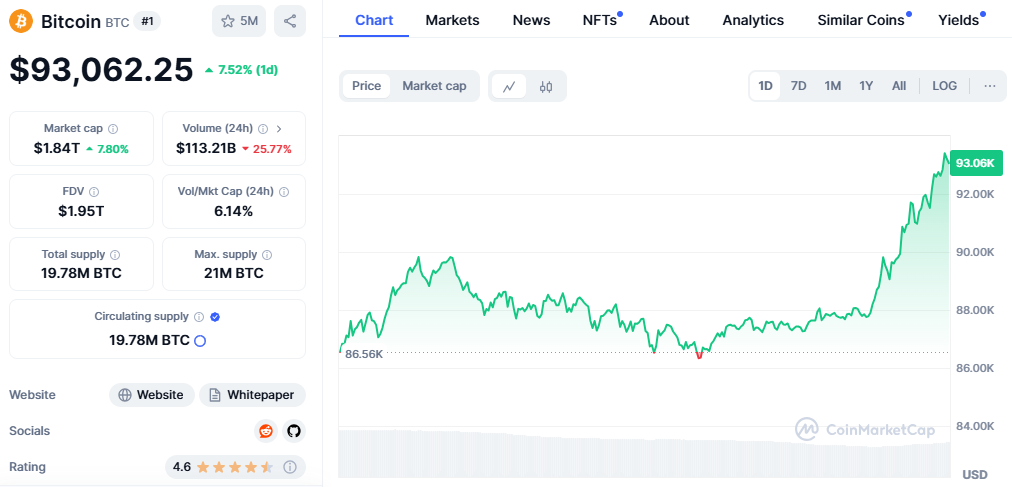The image size is (1012, 487).
Task: Click the $113.21B volume value
Action: (x=206, y=148)
